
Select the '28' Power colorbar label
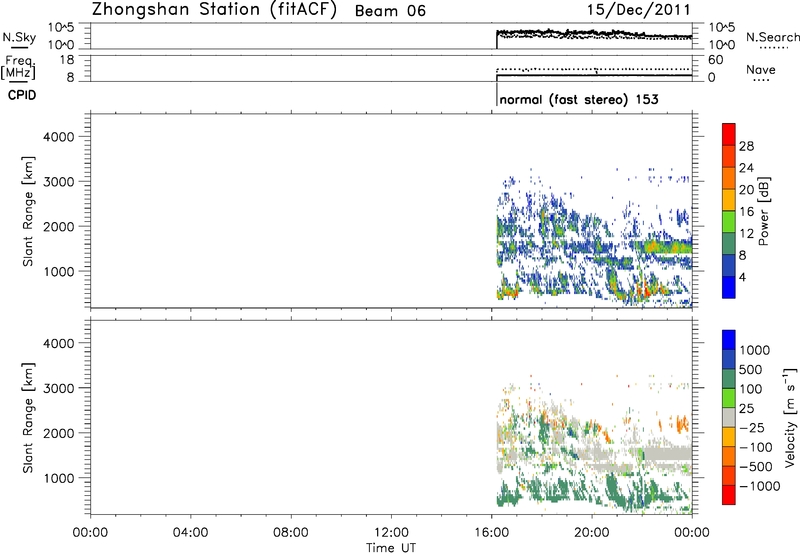(x=746, y=146)
